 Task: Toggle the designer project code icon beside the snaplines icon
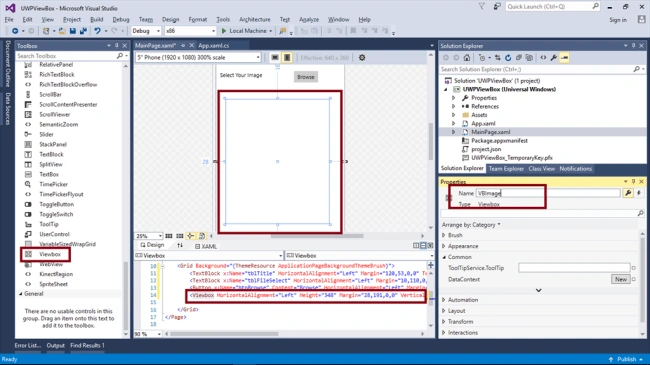pos(202,236)
